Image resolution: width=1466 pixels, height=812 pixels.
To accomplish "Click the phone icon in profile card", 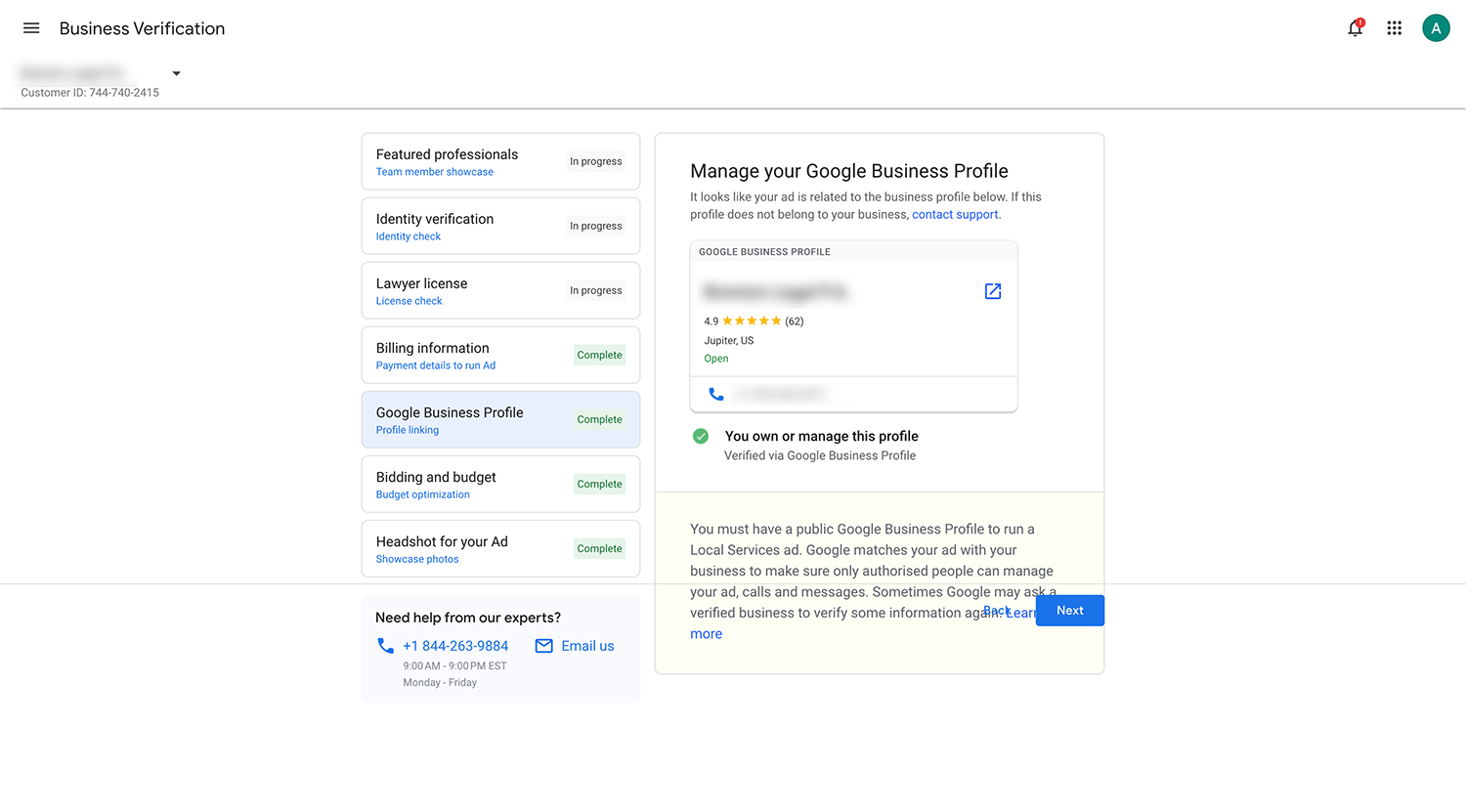I will point(716,394).
